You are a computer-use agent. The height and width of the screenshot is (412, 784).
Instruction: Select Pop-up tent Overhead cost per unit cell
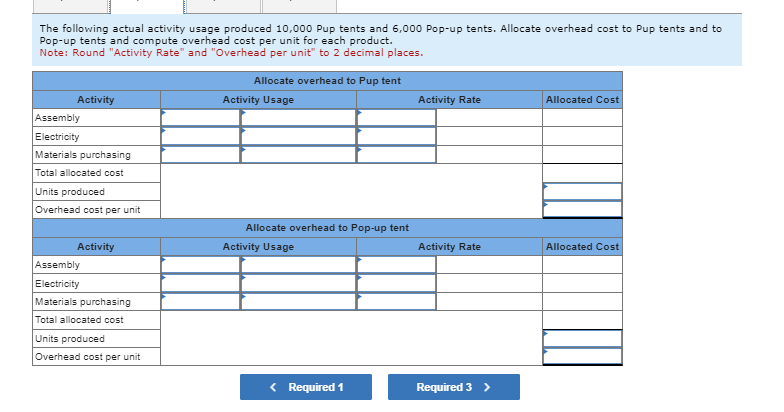tap(582, 356)
